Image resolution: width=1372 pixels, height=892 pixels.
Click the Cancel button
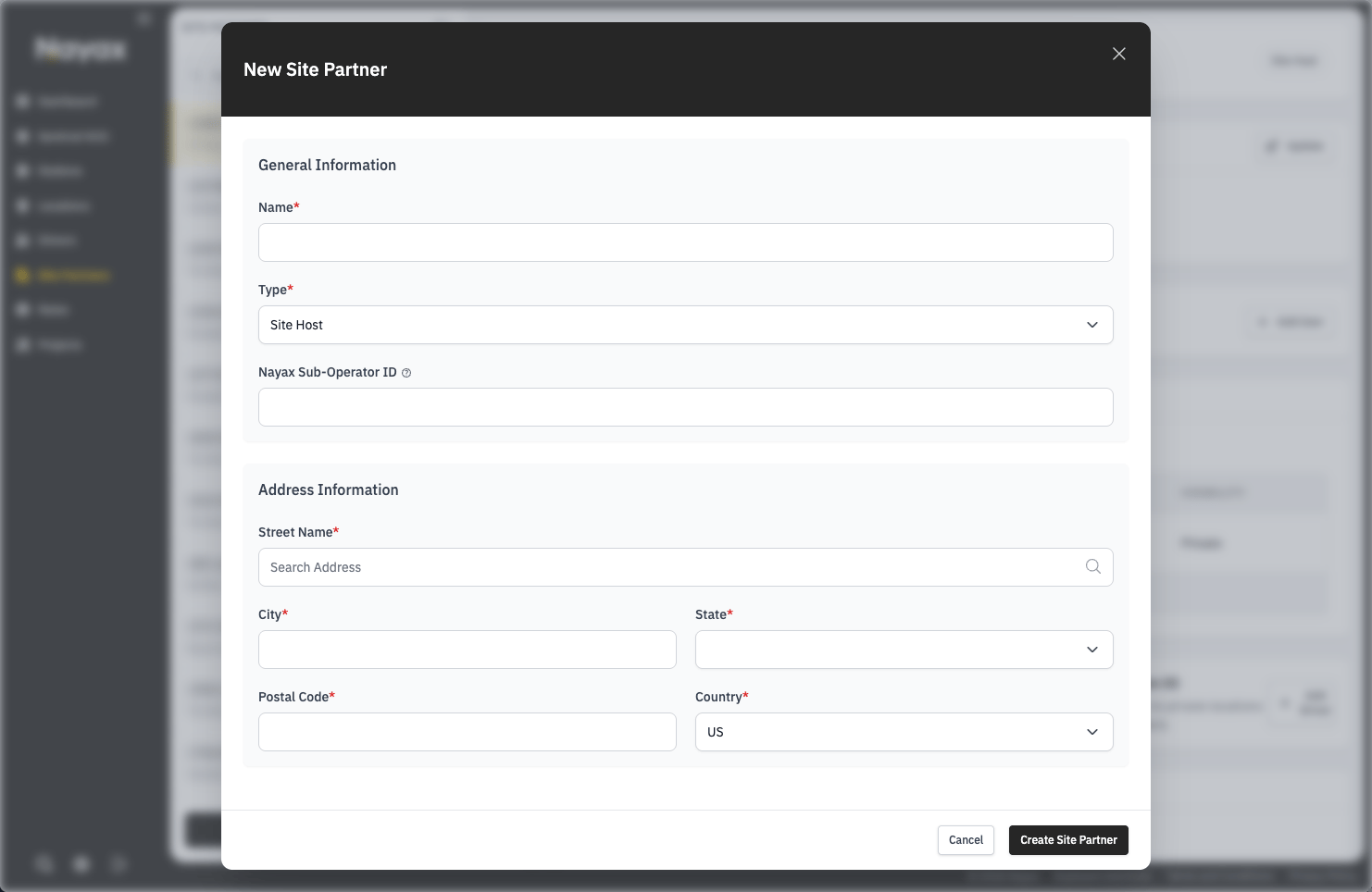point(966,840)
